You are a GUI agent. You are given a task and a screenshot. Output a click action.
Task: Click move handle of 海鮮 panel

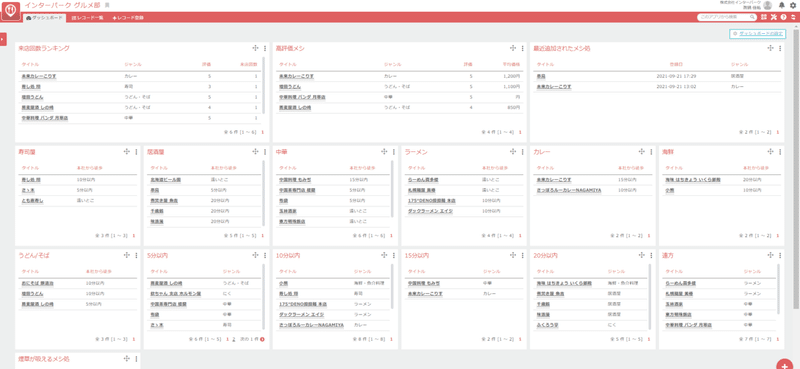770,152
